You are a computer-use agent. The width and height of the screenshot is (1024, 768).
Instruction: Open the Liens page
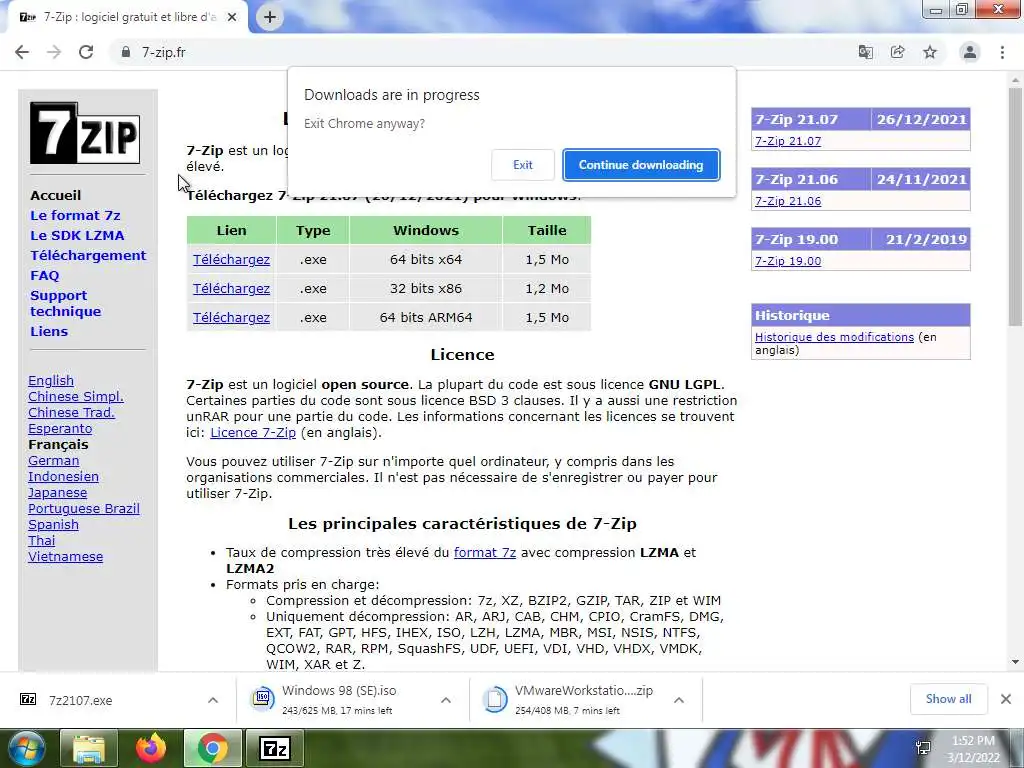[49, 331]
